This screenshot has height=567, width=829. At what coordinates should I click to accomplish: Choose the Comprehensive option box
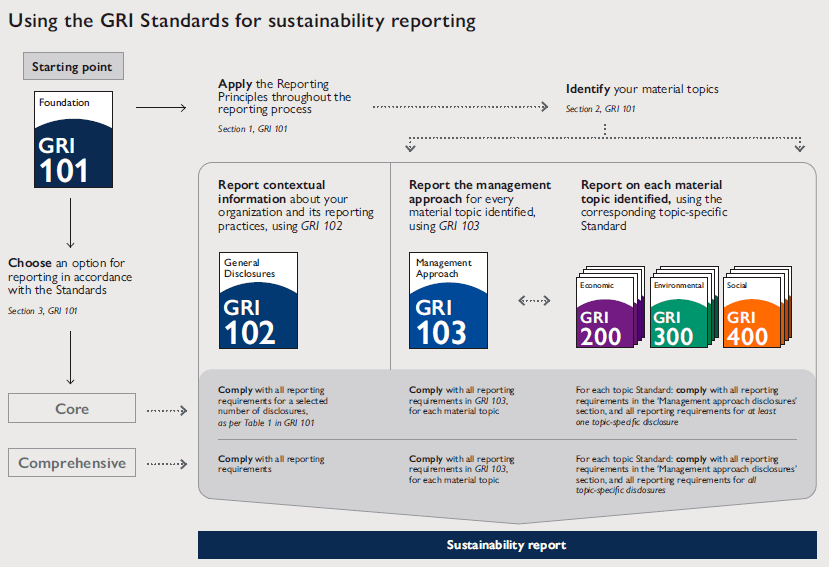click(71, 463)
